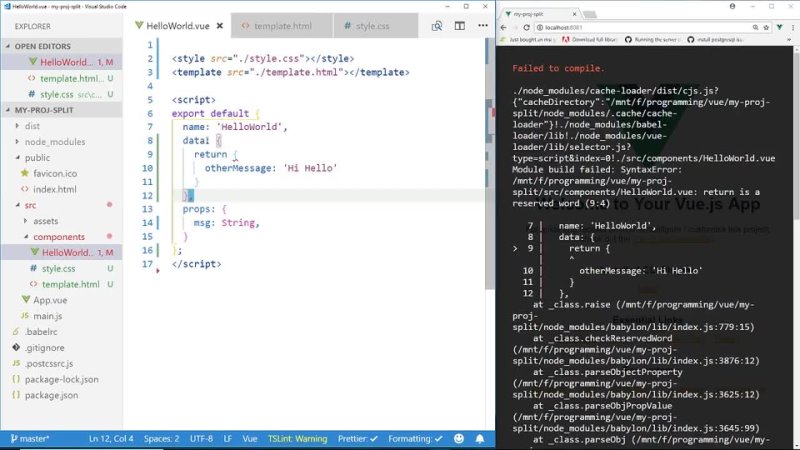Click the localhost address bar
The image size is (800, 450).
point(643,28)
